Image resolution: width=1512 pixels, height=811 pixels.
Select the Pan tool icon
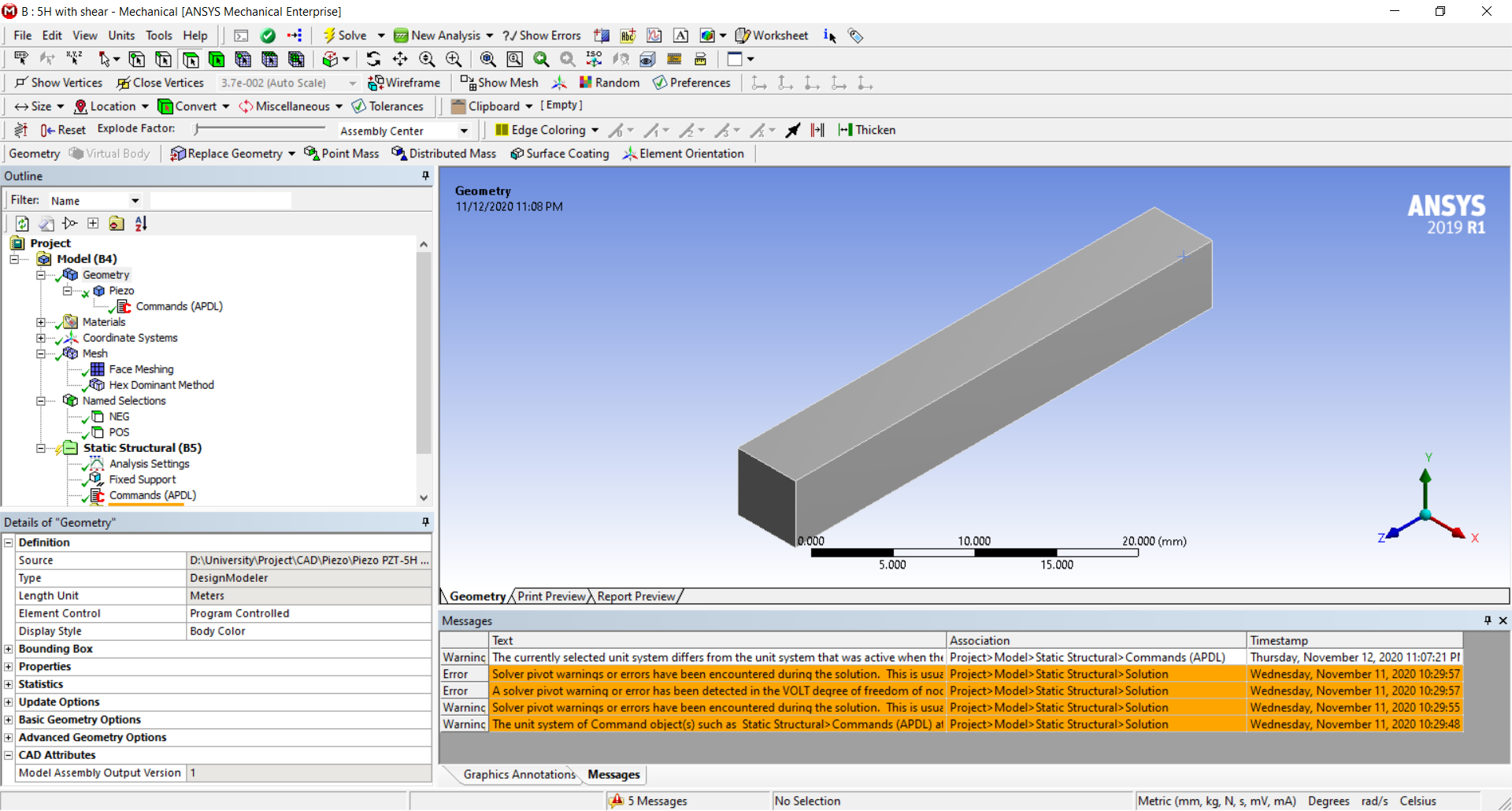click(400, 59)
